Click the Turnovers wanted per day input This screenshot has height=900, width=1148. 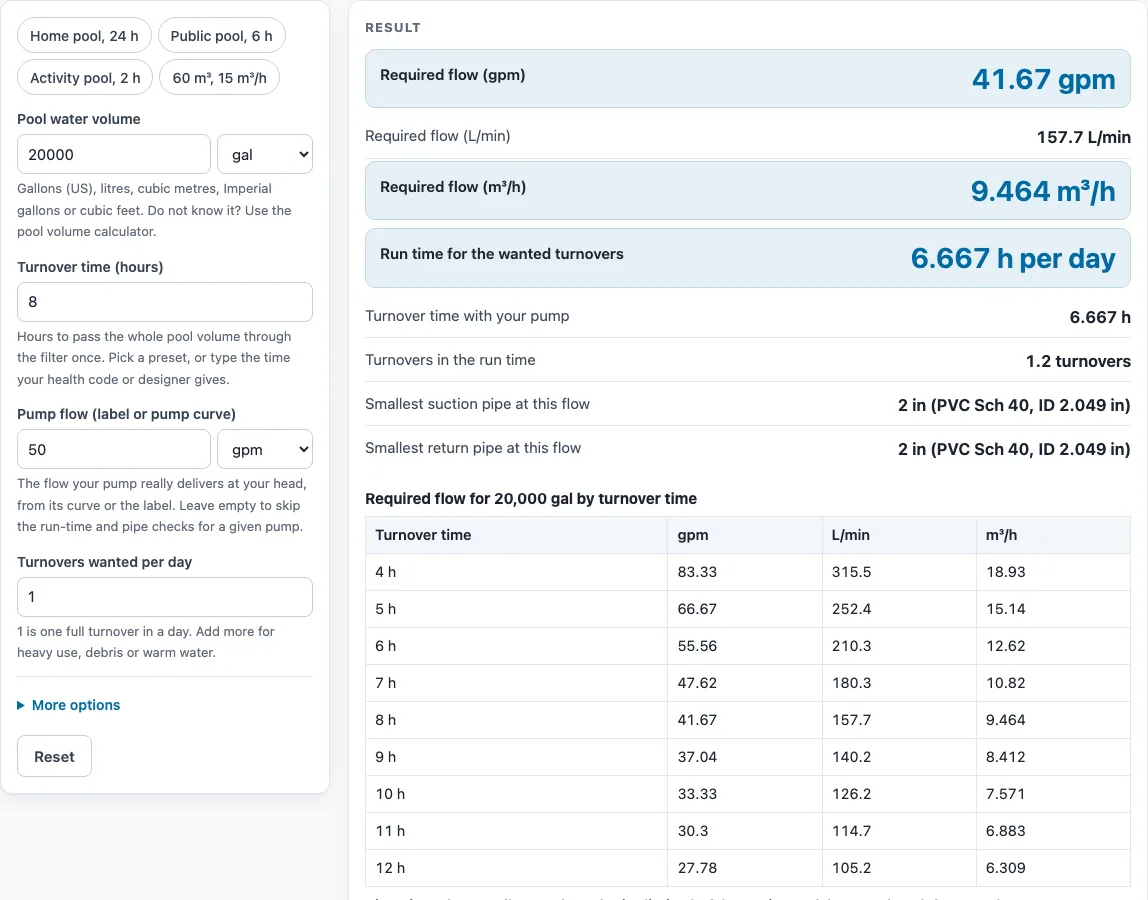[x=165, y=597]
